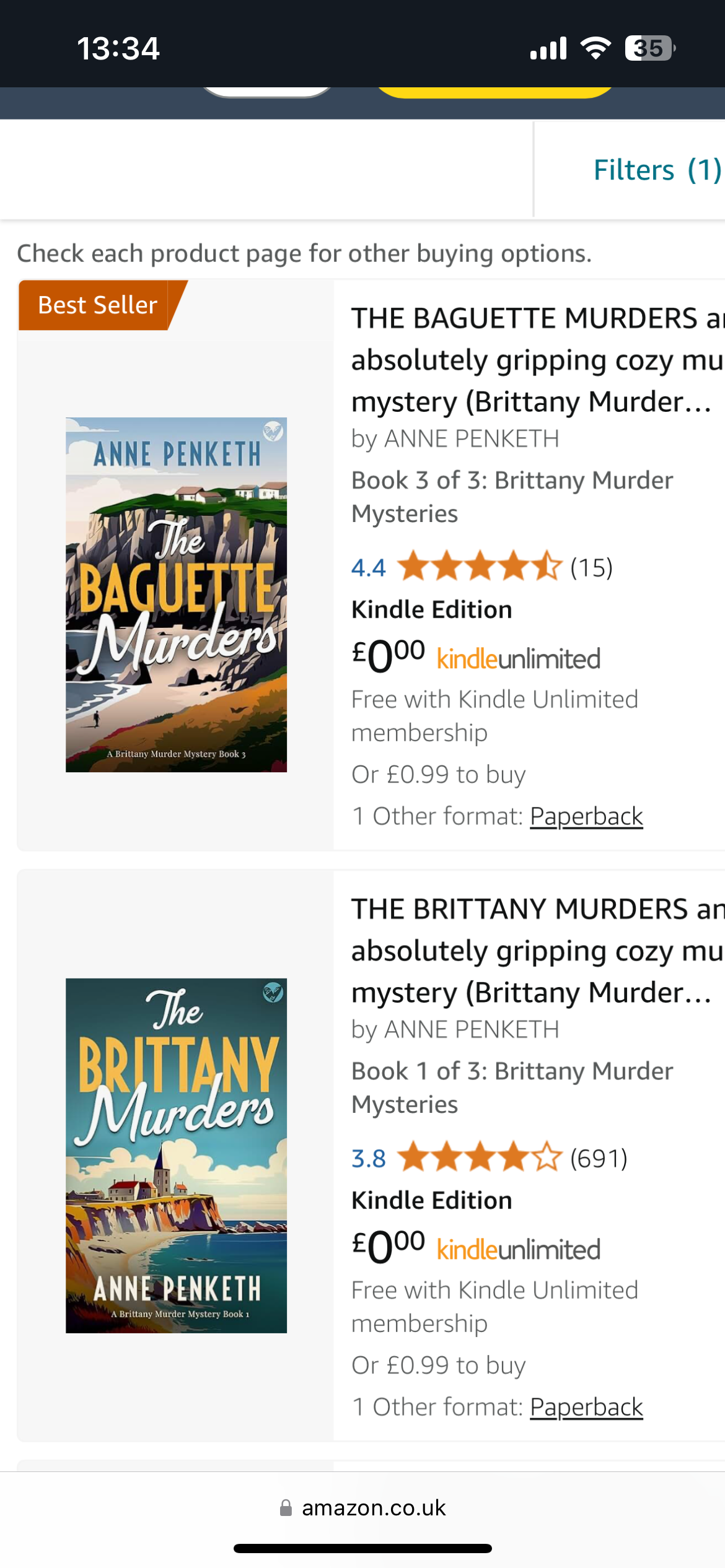
Task: Open the 15 reviews count
Action: (591, 567)
